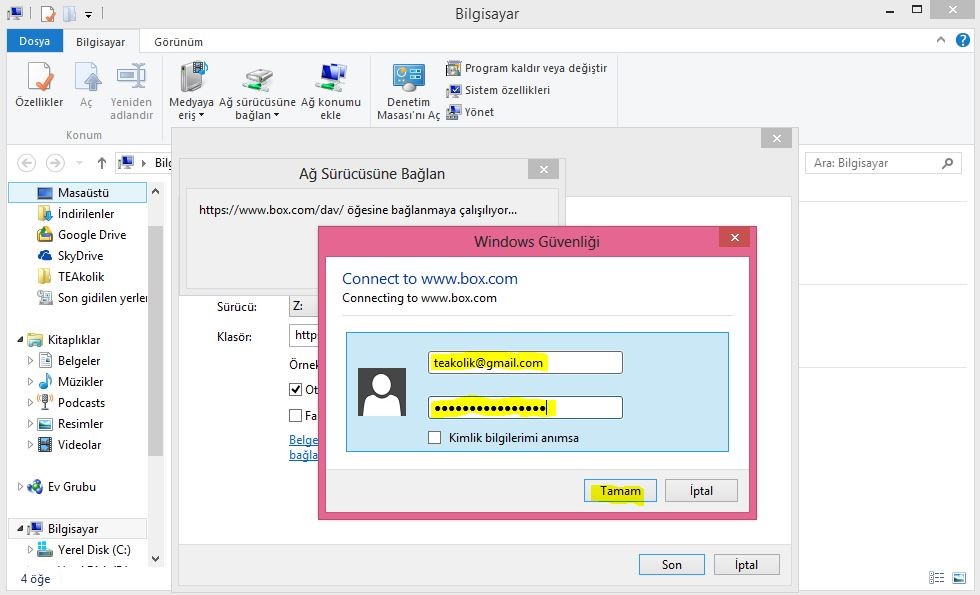Screen dimensions: 980x595
Task: Select Podcasts library in navigation pane
Action: pyautogui.click(x=71, y=402)
